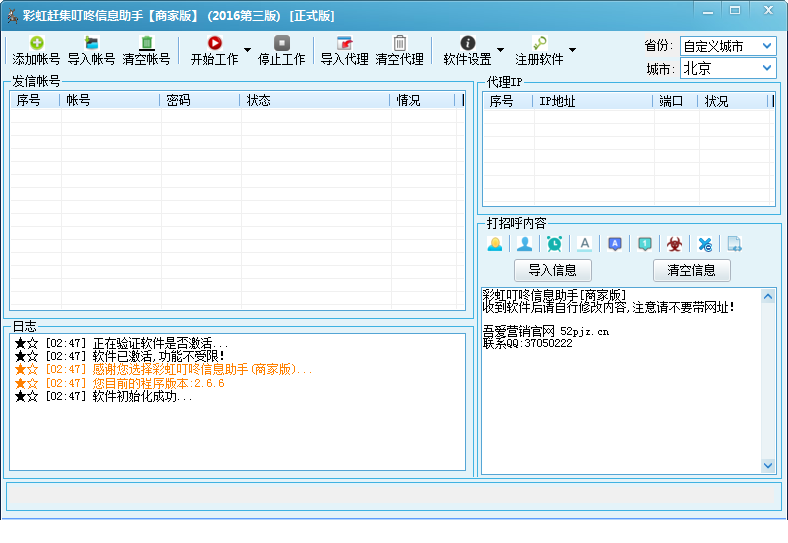Maximize the application window
The height and width of the screenshot is (543, 788).
[x=735, y=11]
